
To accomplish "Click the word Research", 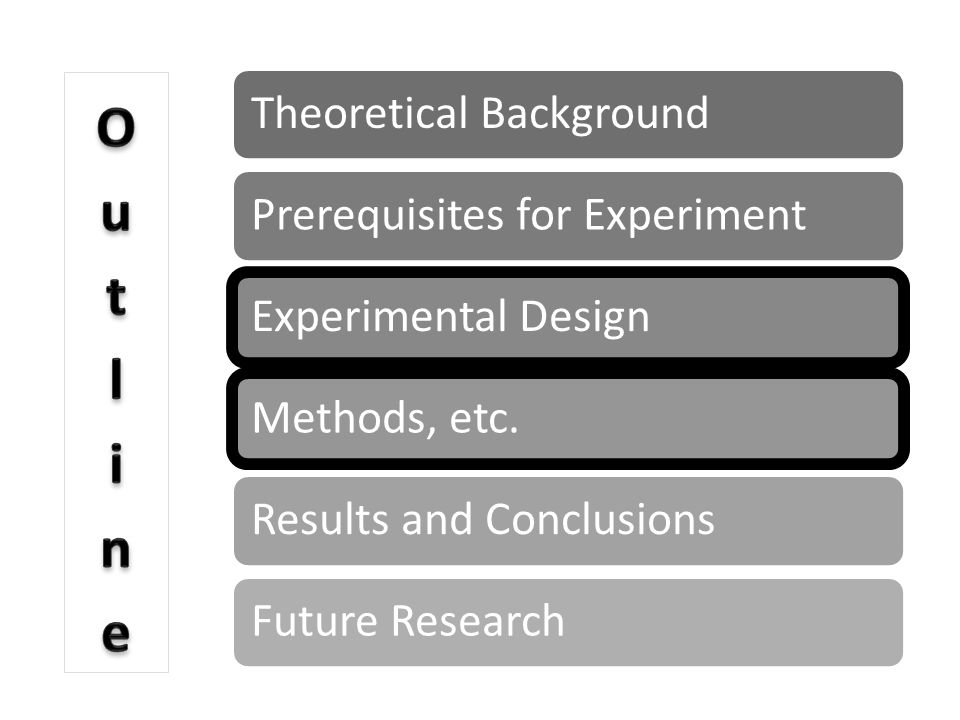I will (478, 621).
